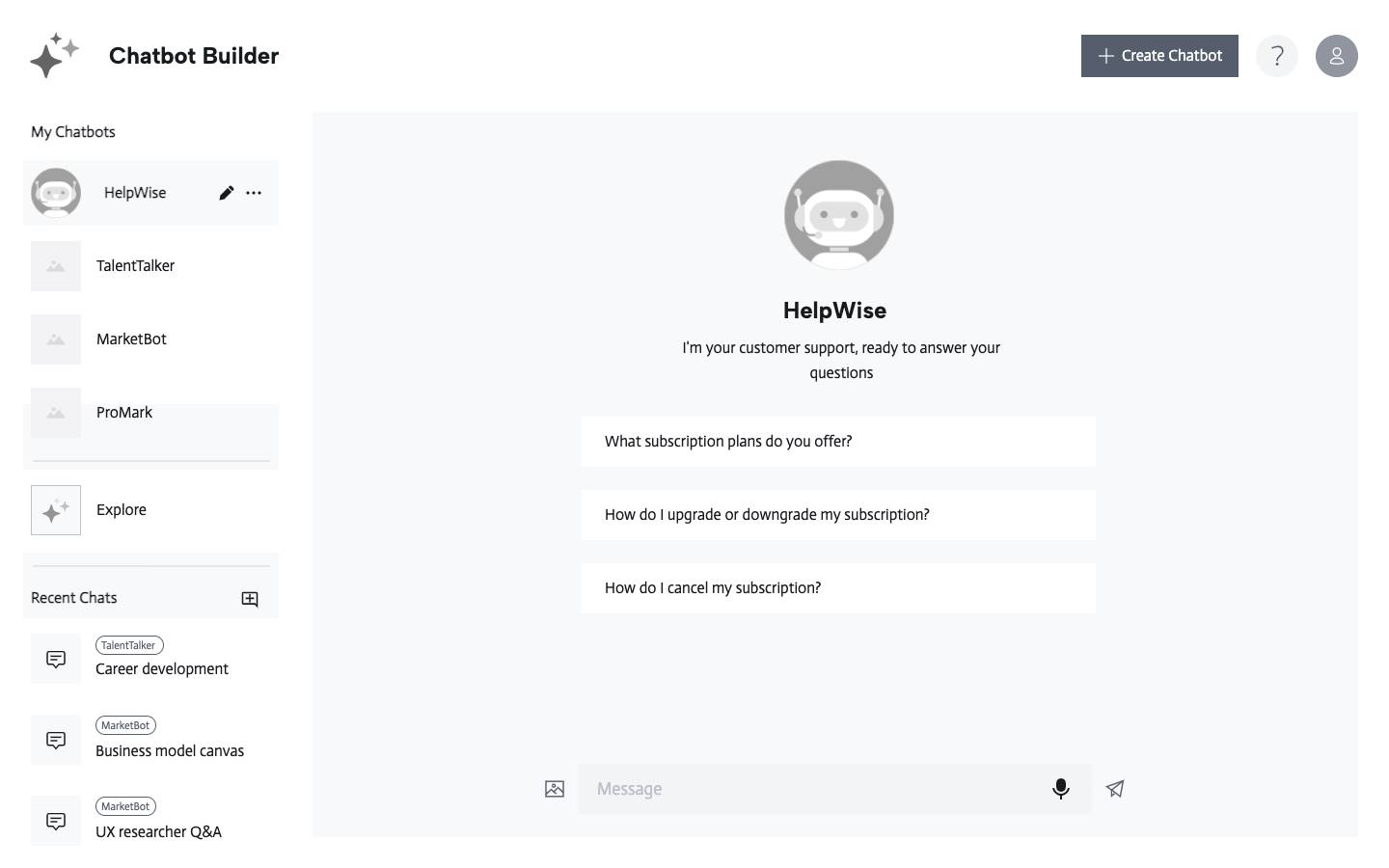Open the Explore section
Viewport: 1389px width, 868px height.
[122, 510]
